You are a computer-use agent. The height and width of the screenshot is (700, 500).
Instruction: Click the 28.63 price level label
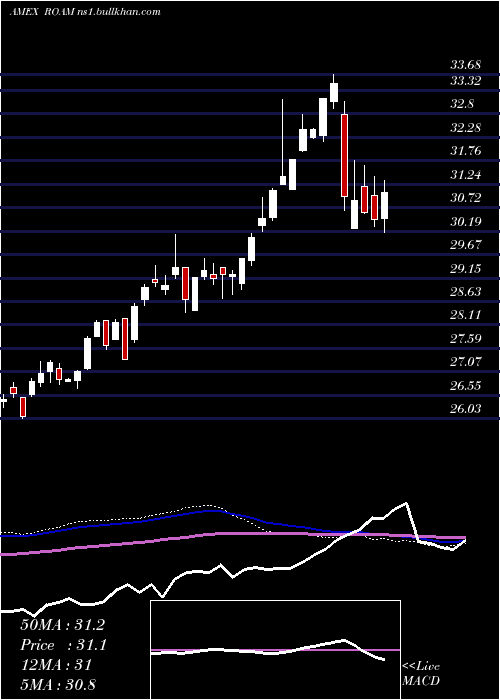[466, 292]
